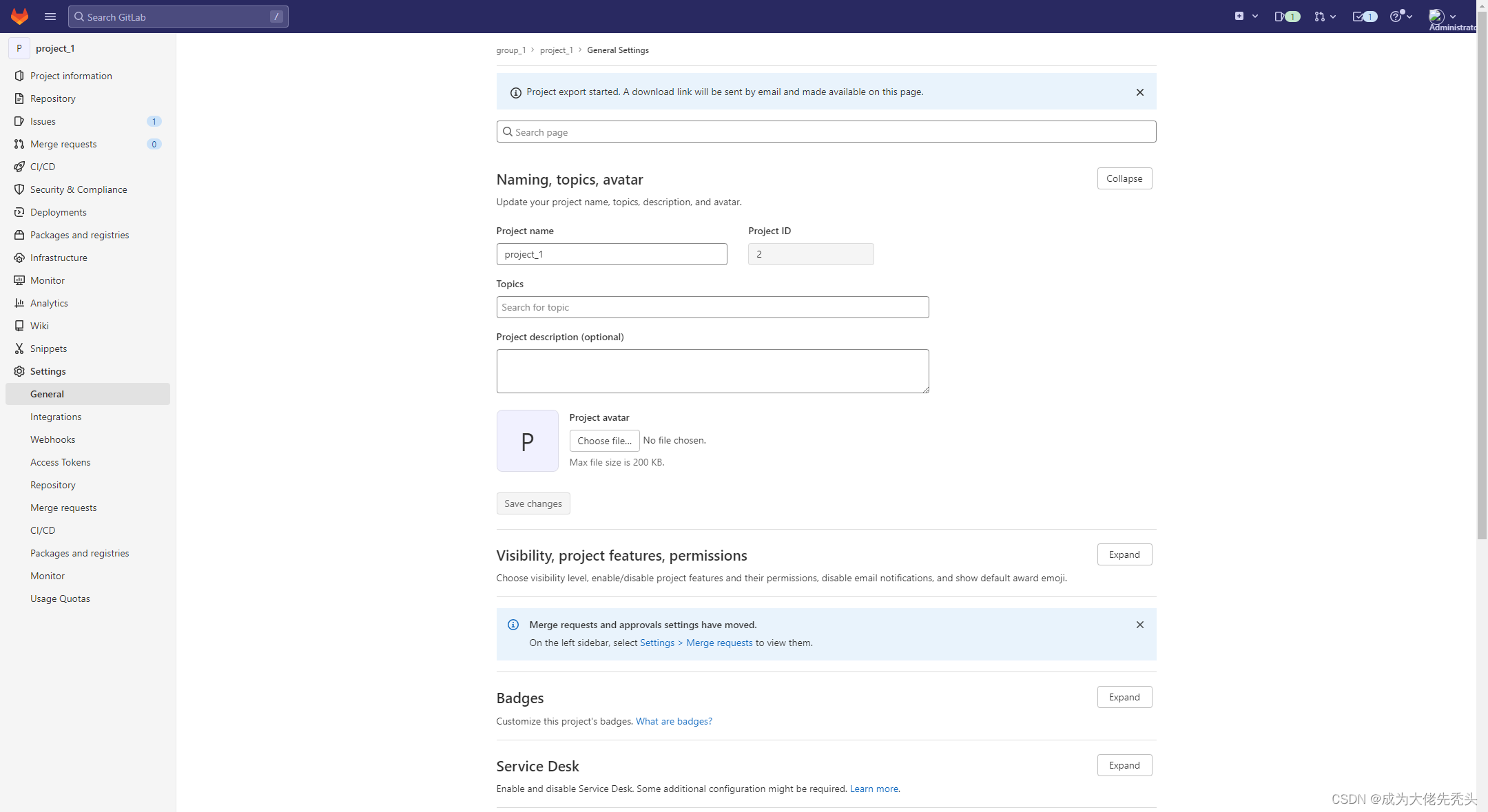Follow the Merge requests link in notice

(719, 643)
